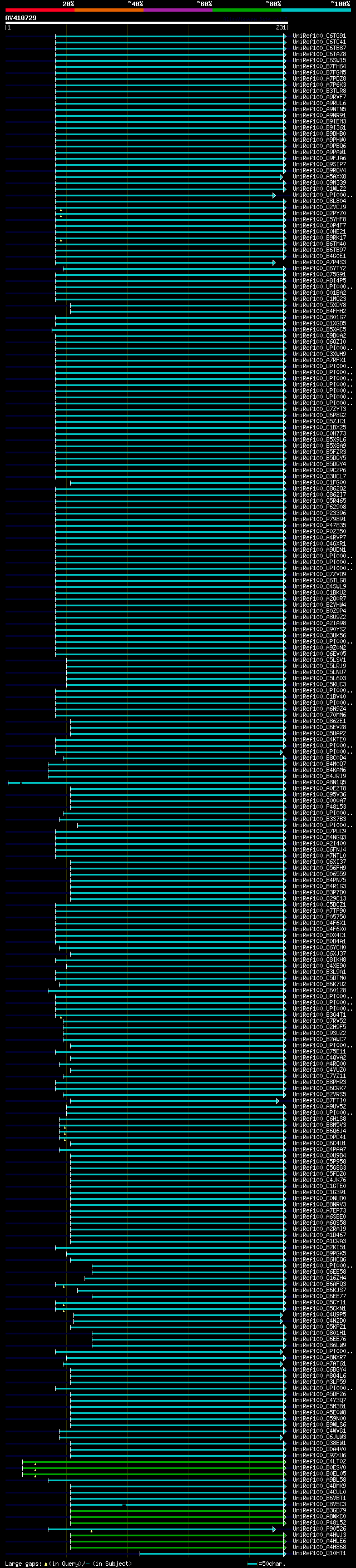
Task: Click the 231 query length label
Action: pos(280,27)
